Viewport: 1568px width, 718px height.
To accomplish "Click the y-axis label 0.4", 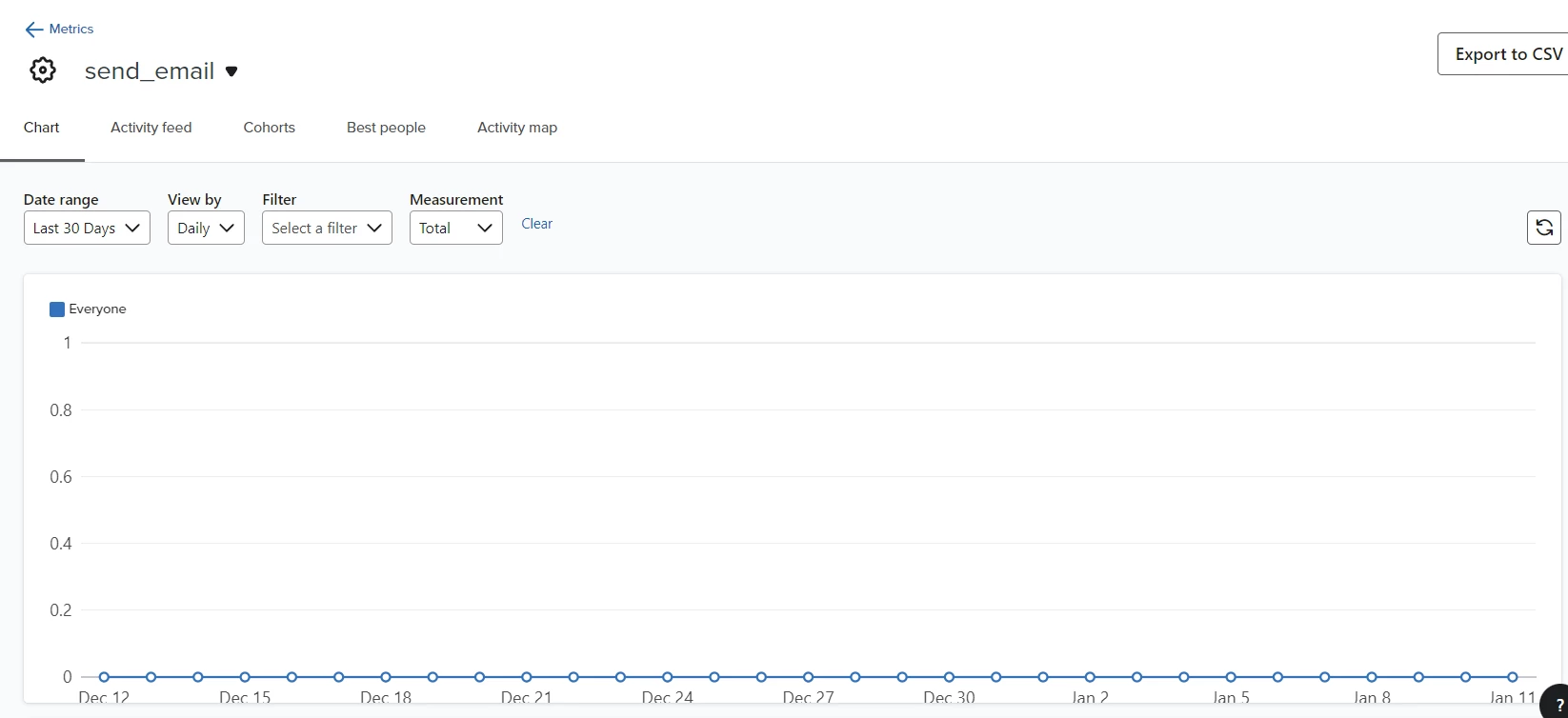I will coord(61,544).
